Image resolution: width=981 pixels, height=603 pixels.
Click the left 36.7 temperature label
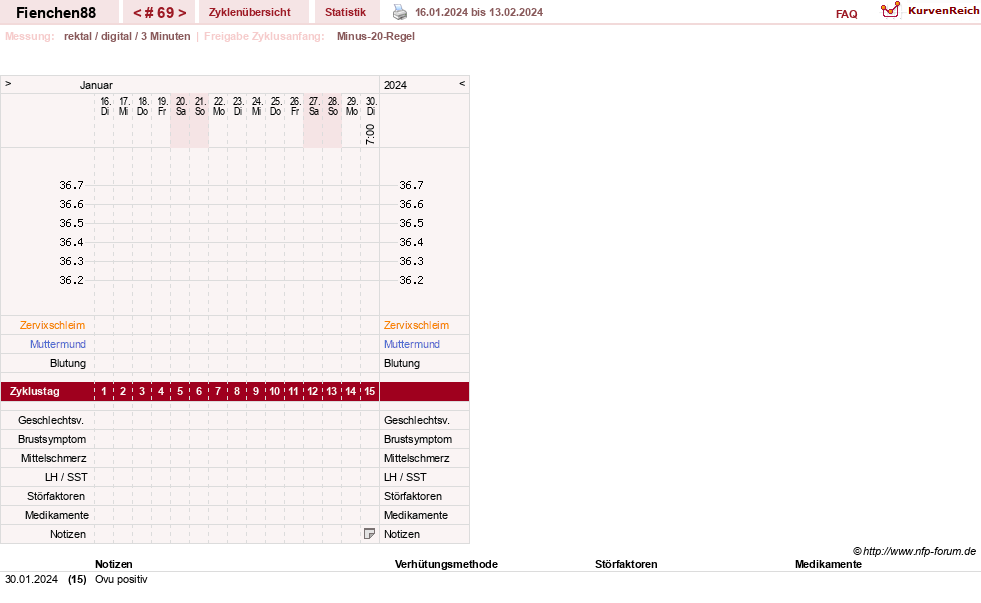point(71,185)
